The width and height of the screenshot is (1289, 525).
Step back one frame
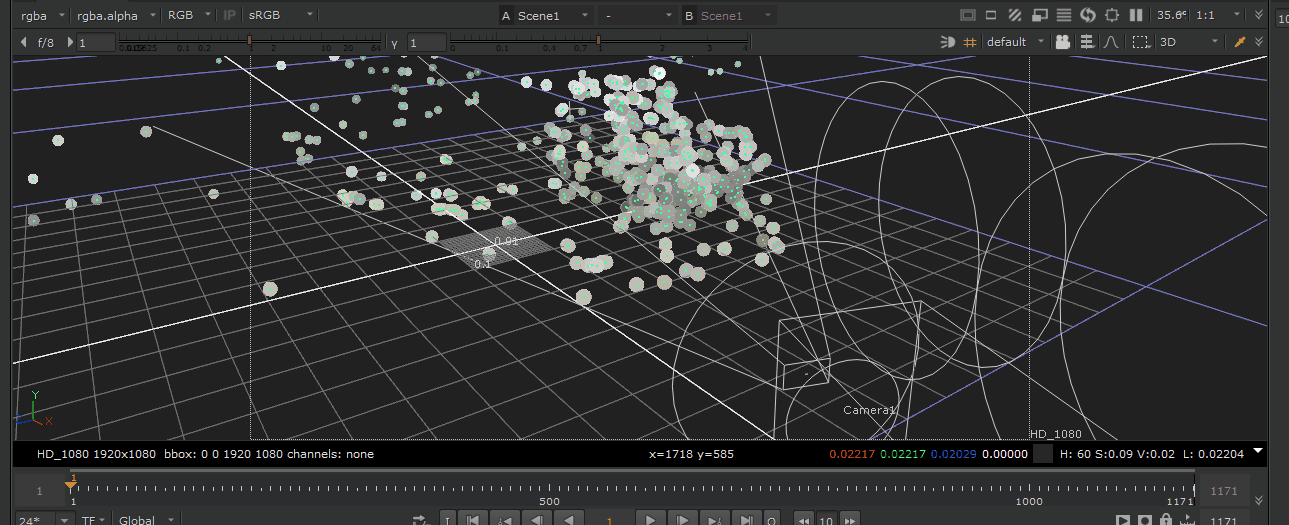[537, 520]
